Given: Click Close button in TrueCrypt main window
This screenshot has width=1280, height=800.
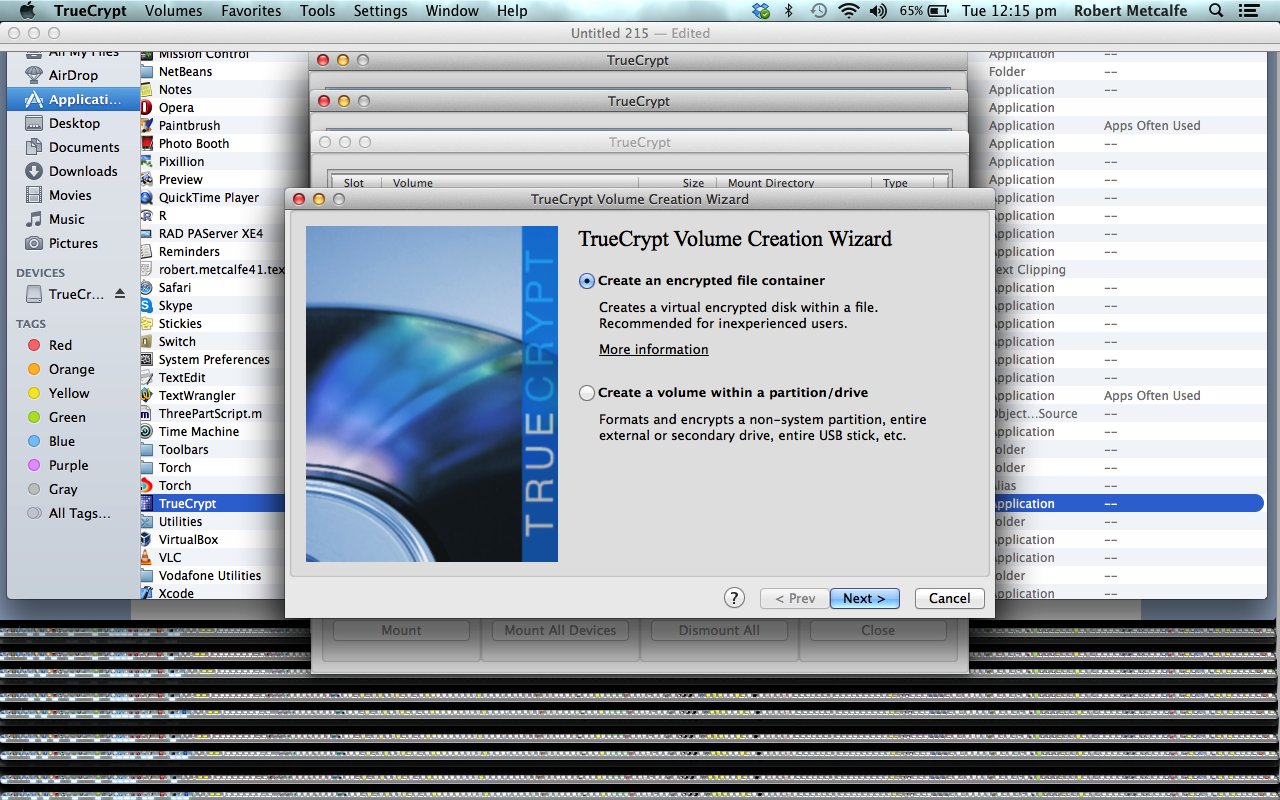Looking at the screenshot, I should [878, 630].
